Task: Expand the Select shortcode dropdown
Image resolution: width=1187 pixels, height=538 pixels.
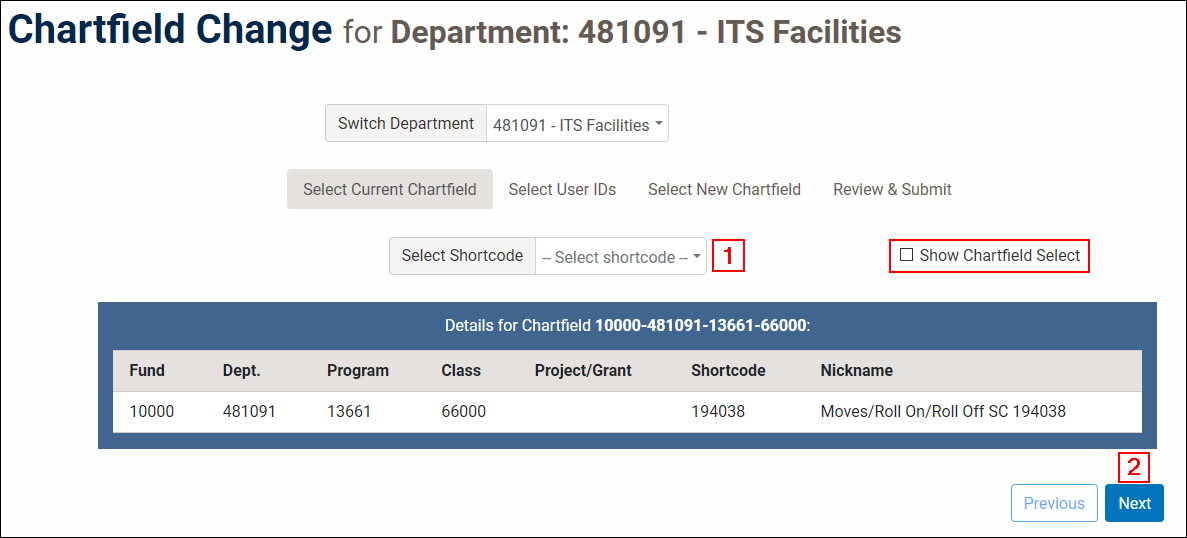Action: tap(621, 257)
